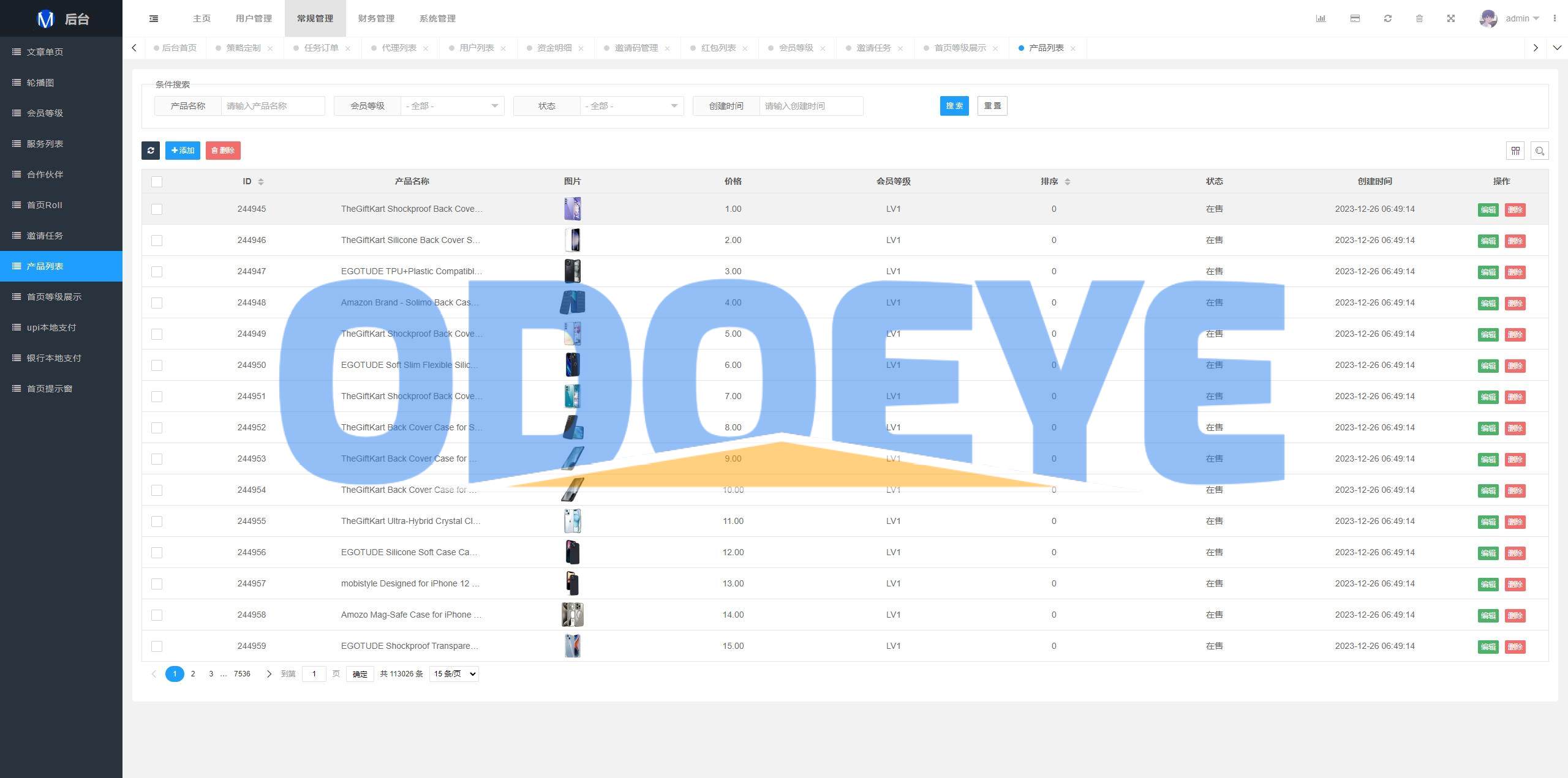Click 搜索 search button to filter products
The image size is (1568, 778).
953,106
